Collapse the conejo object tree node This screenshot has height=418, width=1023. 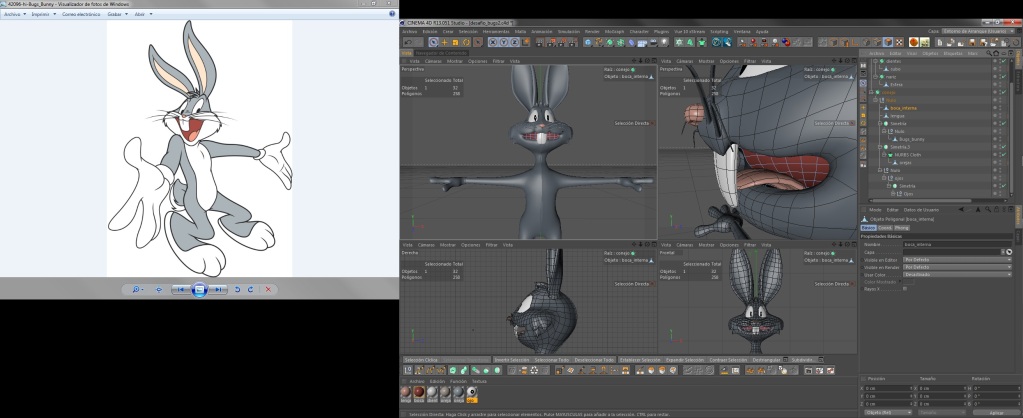[871, 92]
